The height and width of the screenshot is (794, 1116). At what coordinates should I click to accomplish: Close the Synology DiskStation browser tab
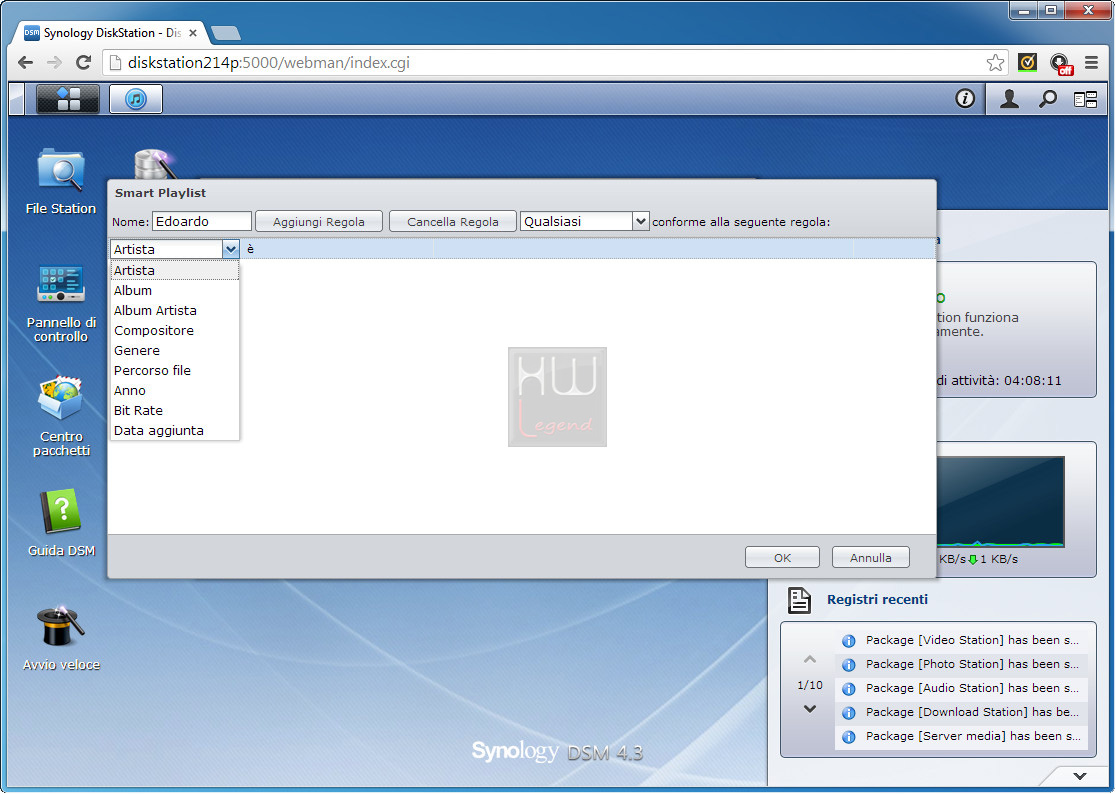(x=193, y=33)
